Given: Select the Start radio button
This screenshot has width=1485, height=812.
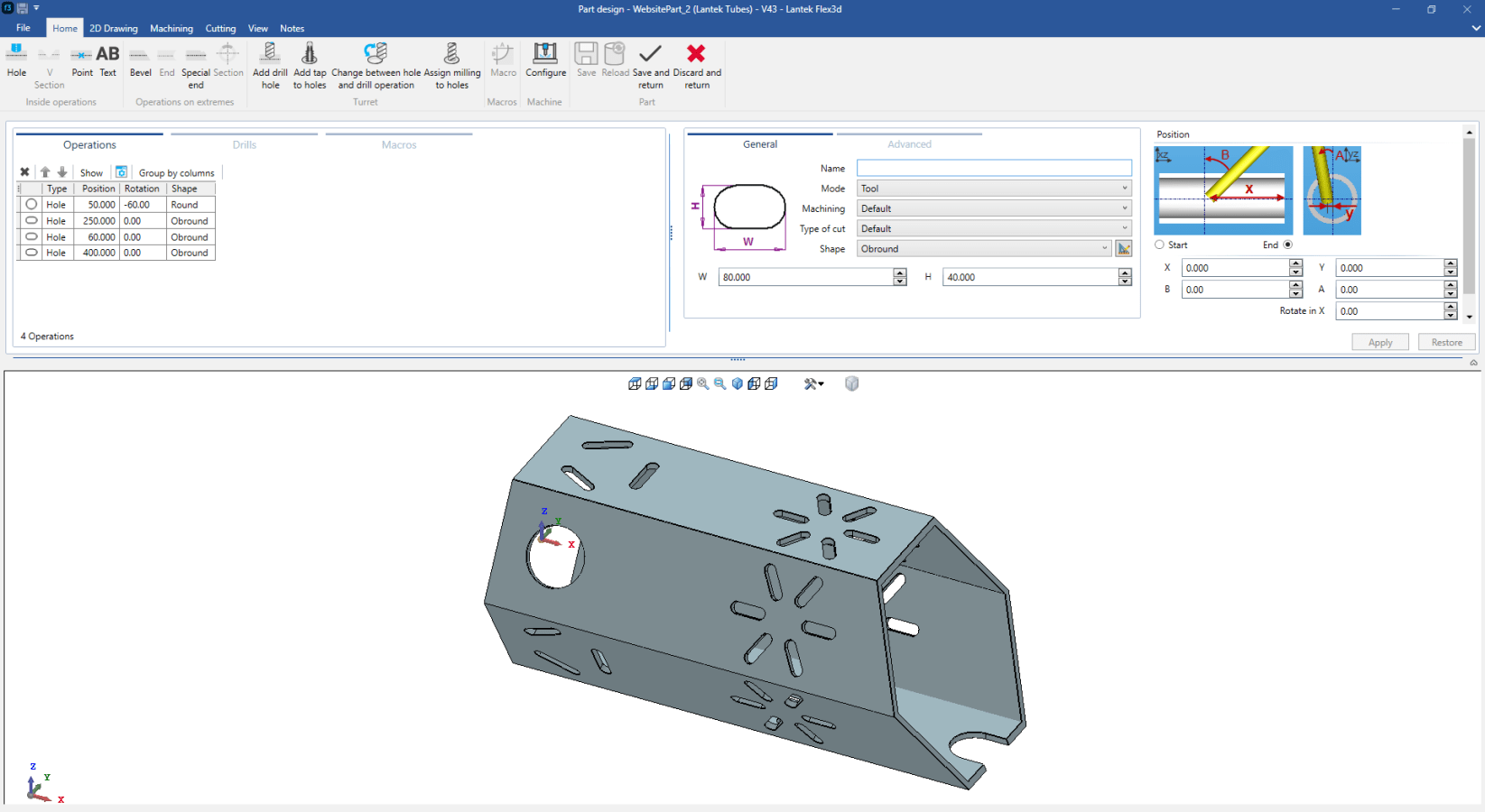Looking at the screenshot, I should pos(1160,245).
